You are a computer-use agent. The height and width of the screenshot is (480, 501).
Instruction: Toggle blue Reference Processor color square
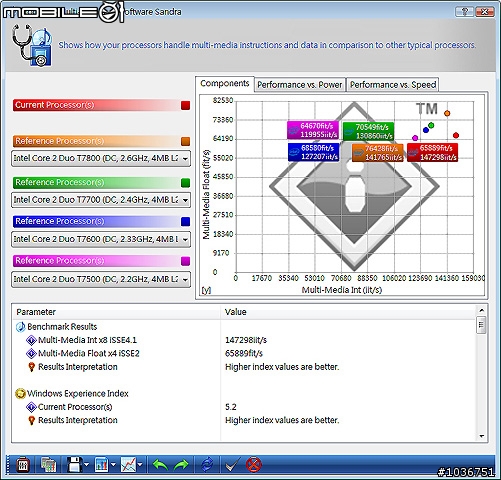[x=185, y=222]
